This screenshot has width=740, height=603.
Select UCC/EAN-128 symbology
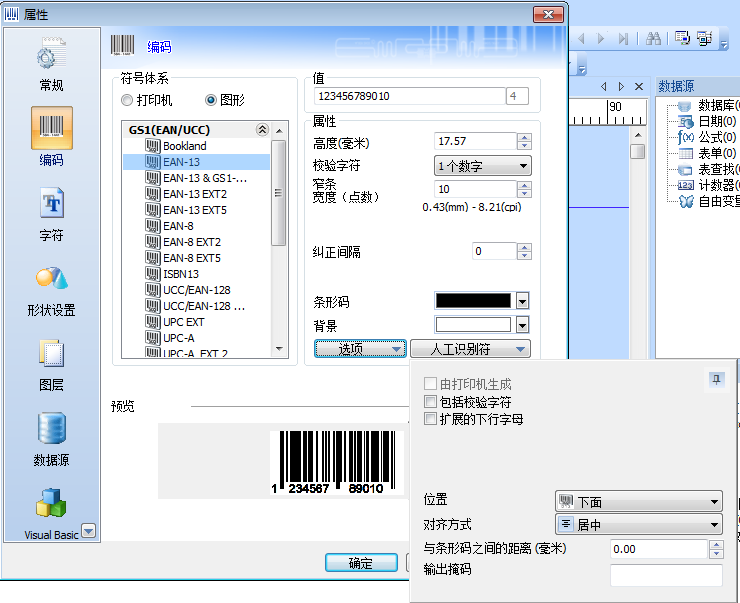196,290
